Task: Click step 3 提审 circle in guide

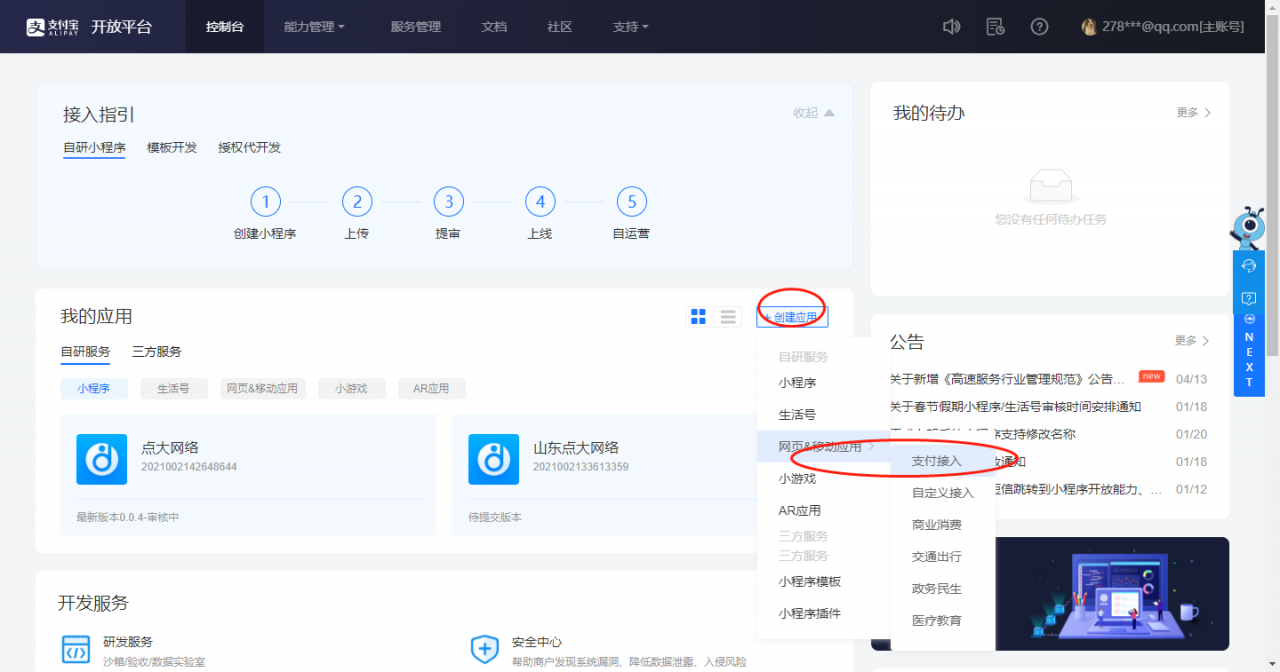Action: pyautogui.click(x=449, y=202)
